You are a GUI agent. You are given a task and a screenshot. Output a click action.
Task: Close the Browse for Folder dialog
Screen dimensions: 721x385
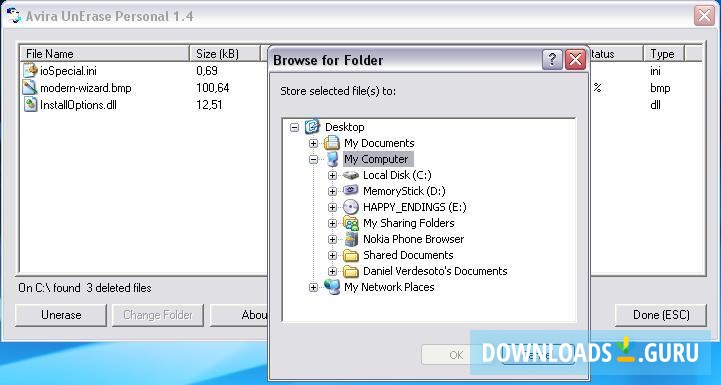click(x=575, y=60)
